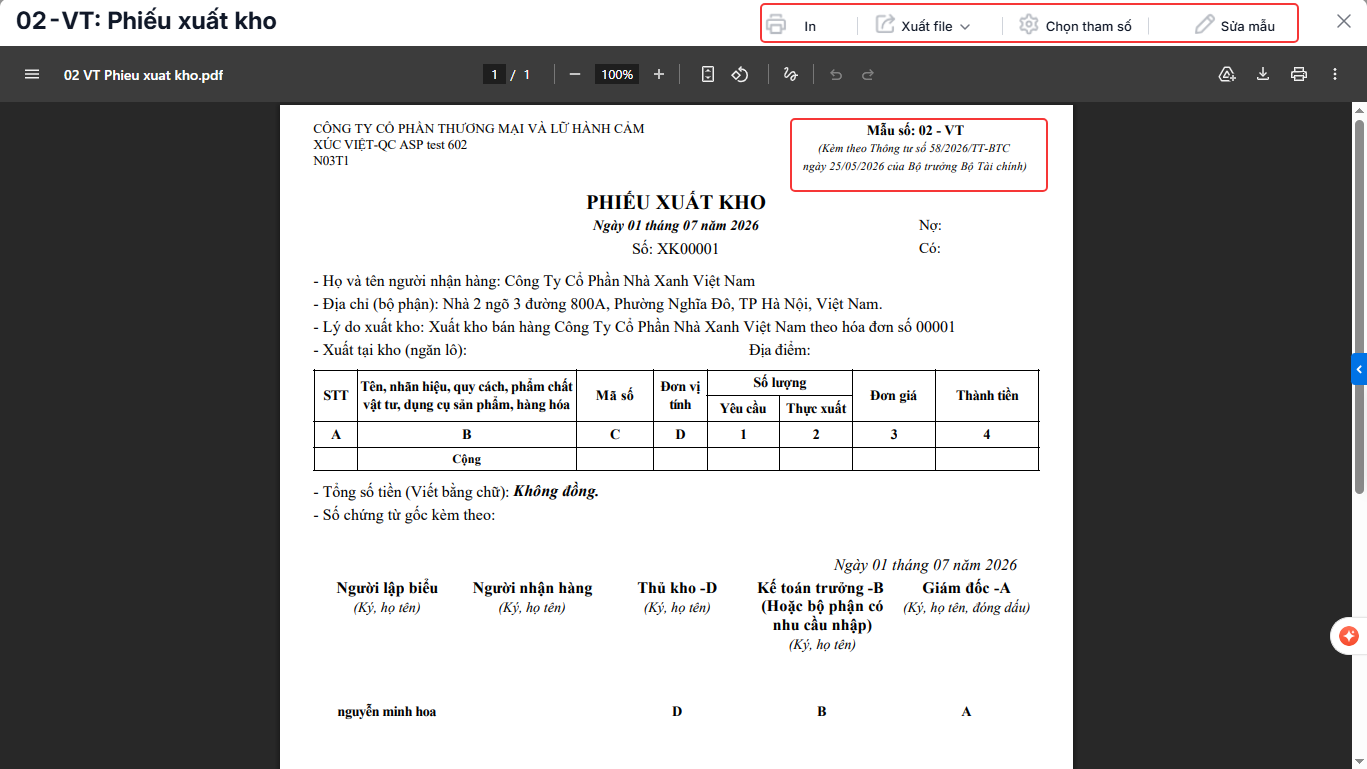Image resolution: width=1367 pixels, height=769 pixels.
Task: Click the Họ và tên người nhận hàng line
Action: tap(534, 281)
